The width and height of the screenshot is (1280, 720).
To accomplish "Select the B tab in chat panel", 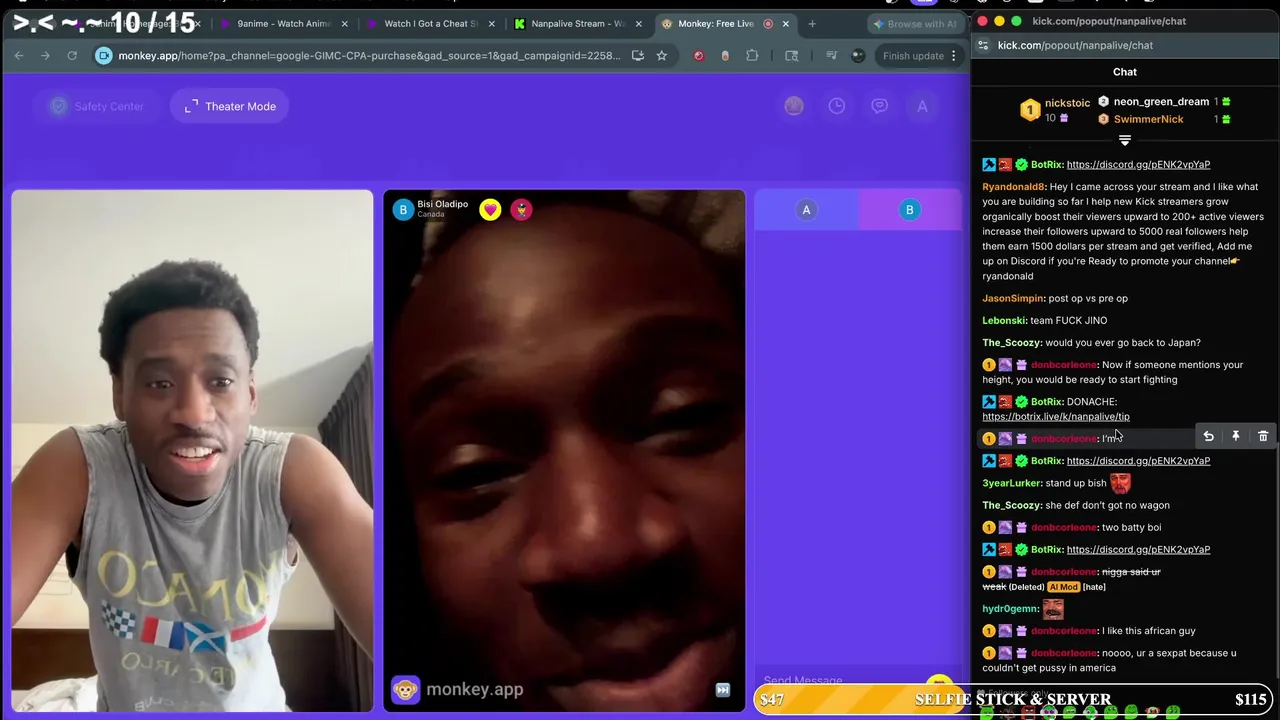I will coord(909,210).
